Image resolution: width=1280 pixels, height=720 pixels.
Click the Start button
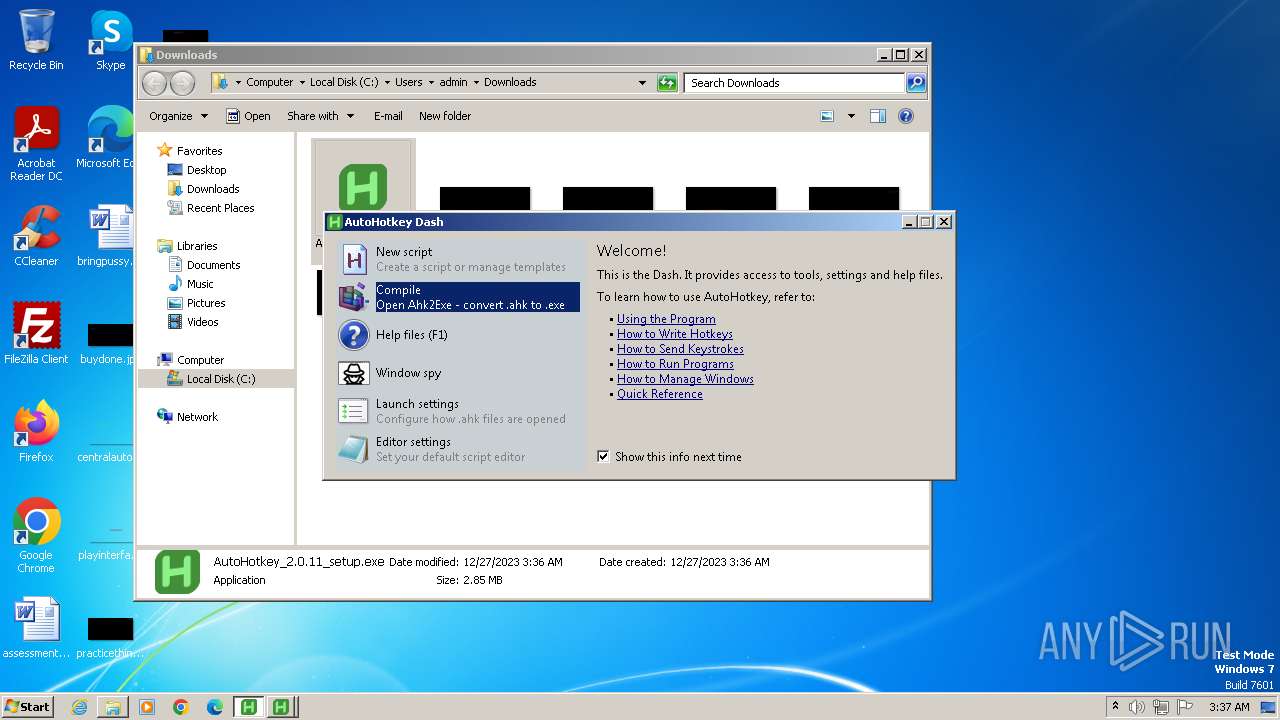(x=28, y=707)
